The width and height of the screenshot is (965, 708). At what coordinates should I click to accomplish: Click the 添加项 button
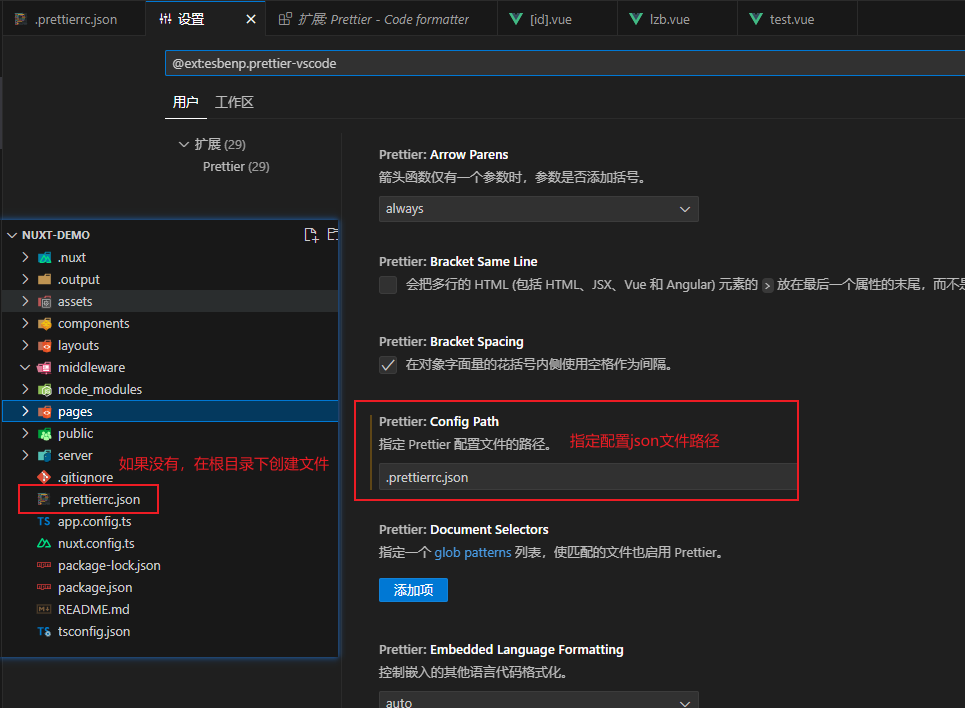(413, 590)
